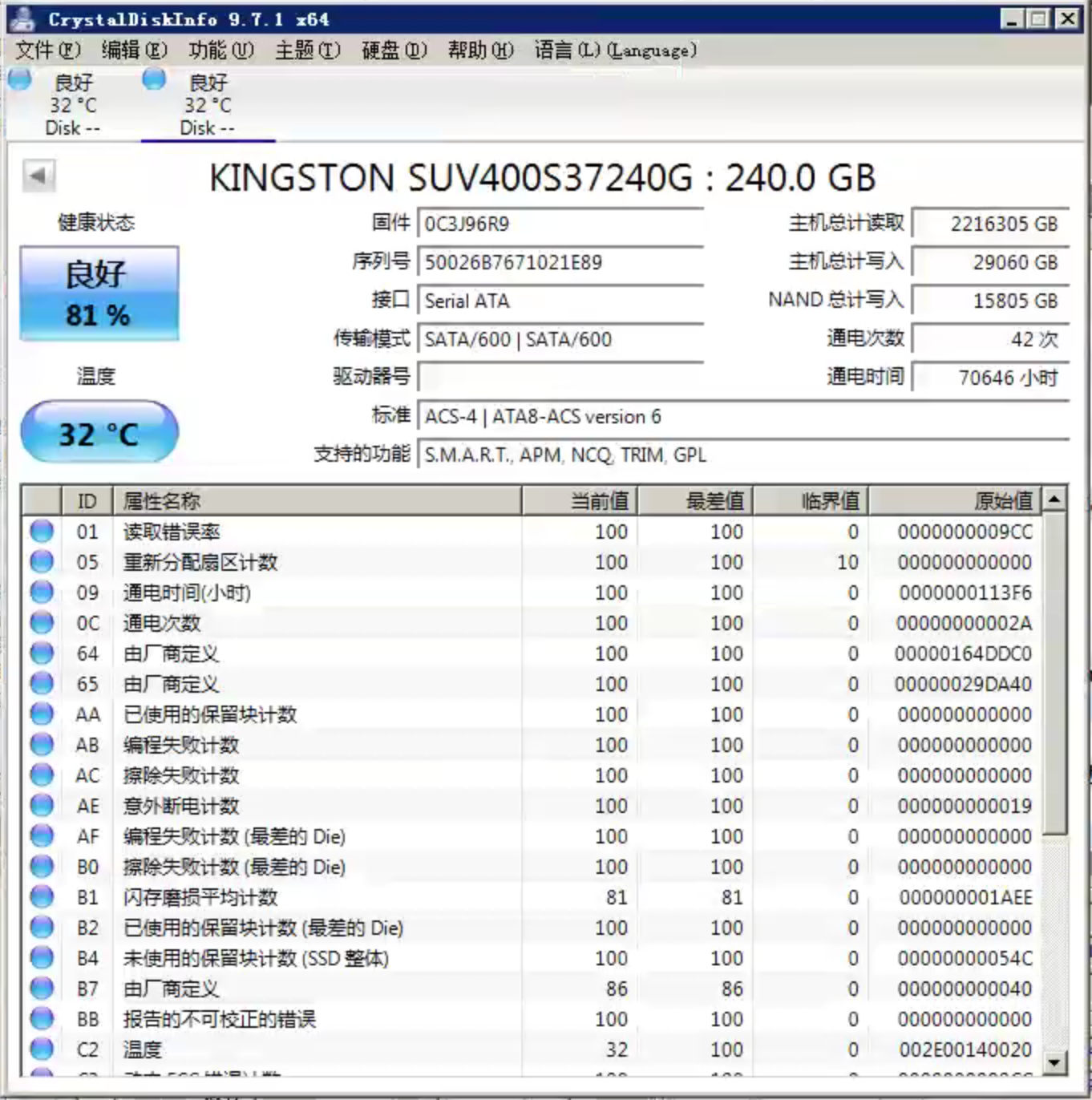Select raw value 0000000113F6
1092x1100 pixels.
pos(965,592)
